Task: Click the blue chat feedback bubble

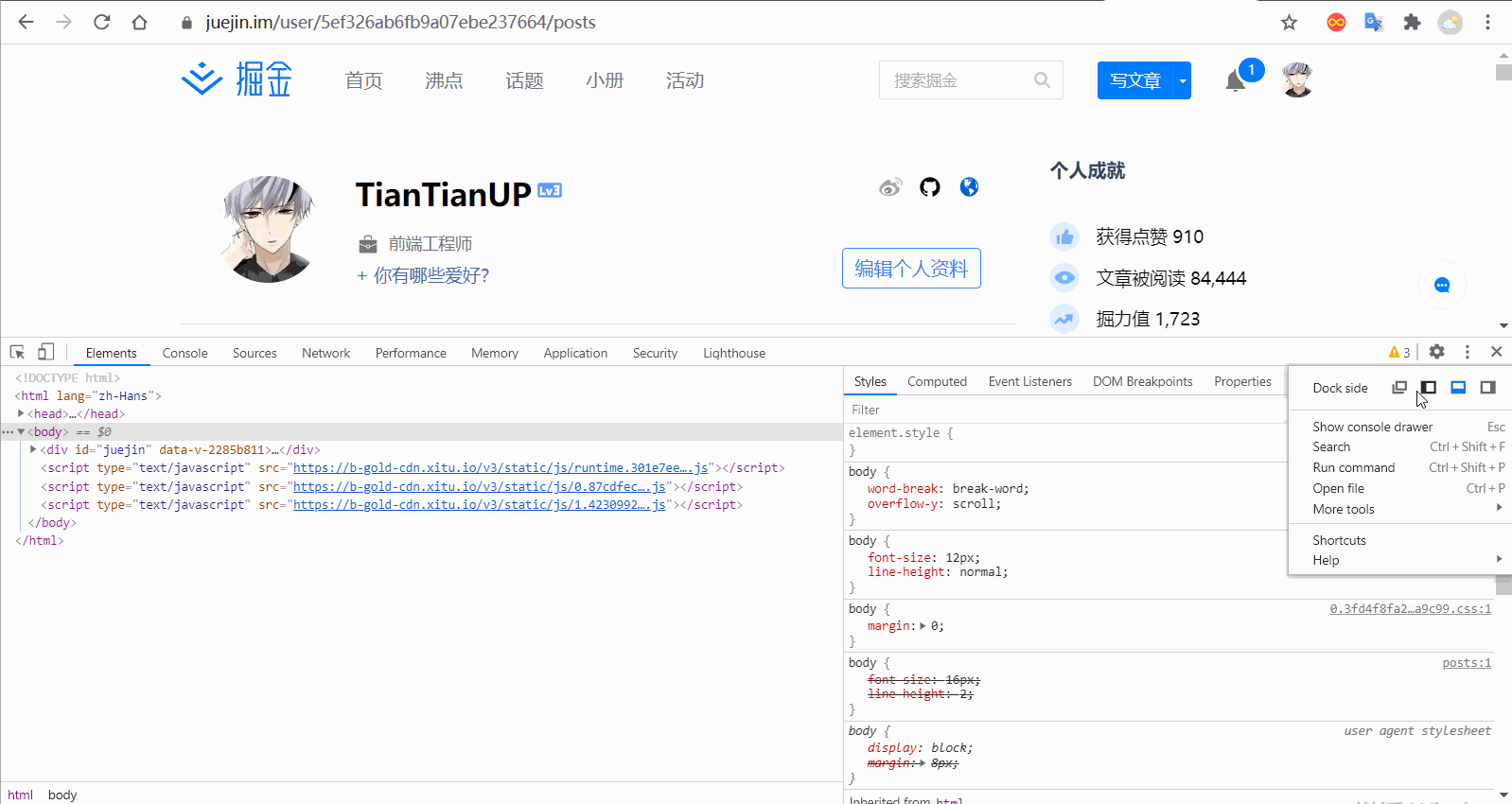Action: click(1442, 285)
